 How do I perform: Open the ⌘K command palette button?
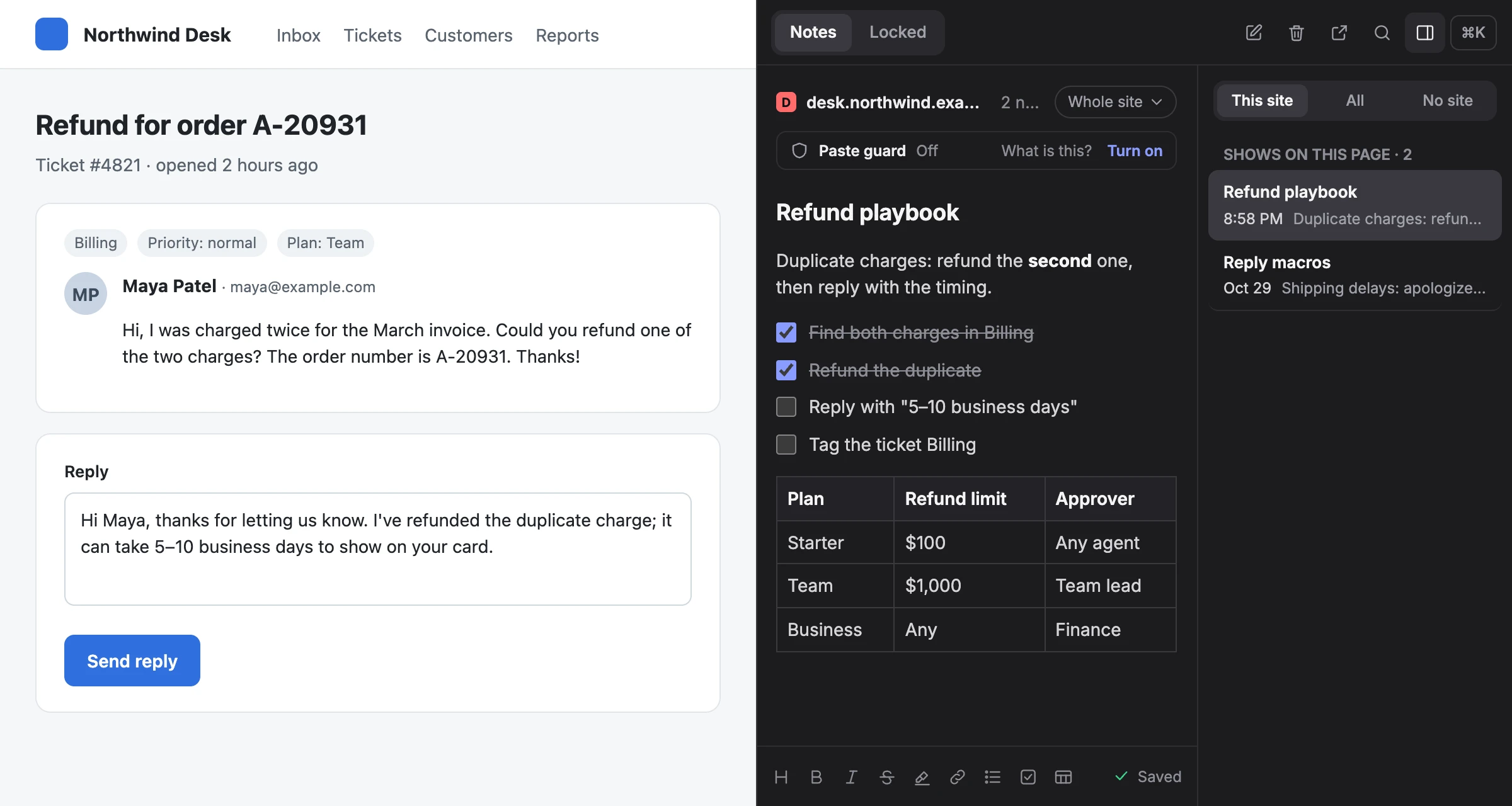[x=1473, y=33]
